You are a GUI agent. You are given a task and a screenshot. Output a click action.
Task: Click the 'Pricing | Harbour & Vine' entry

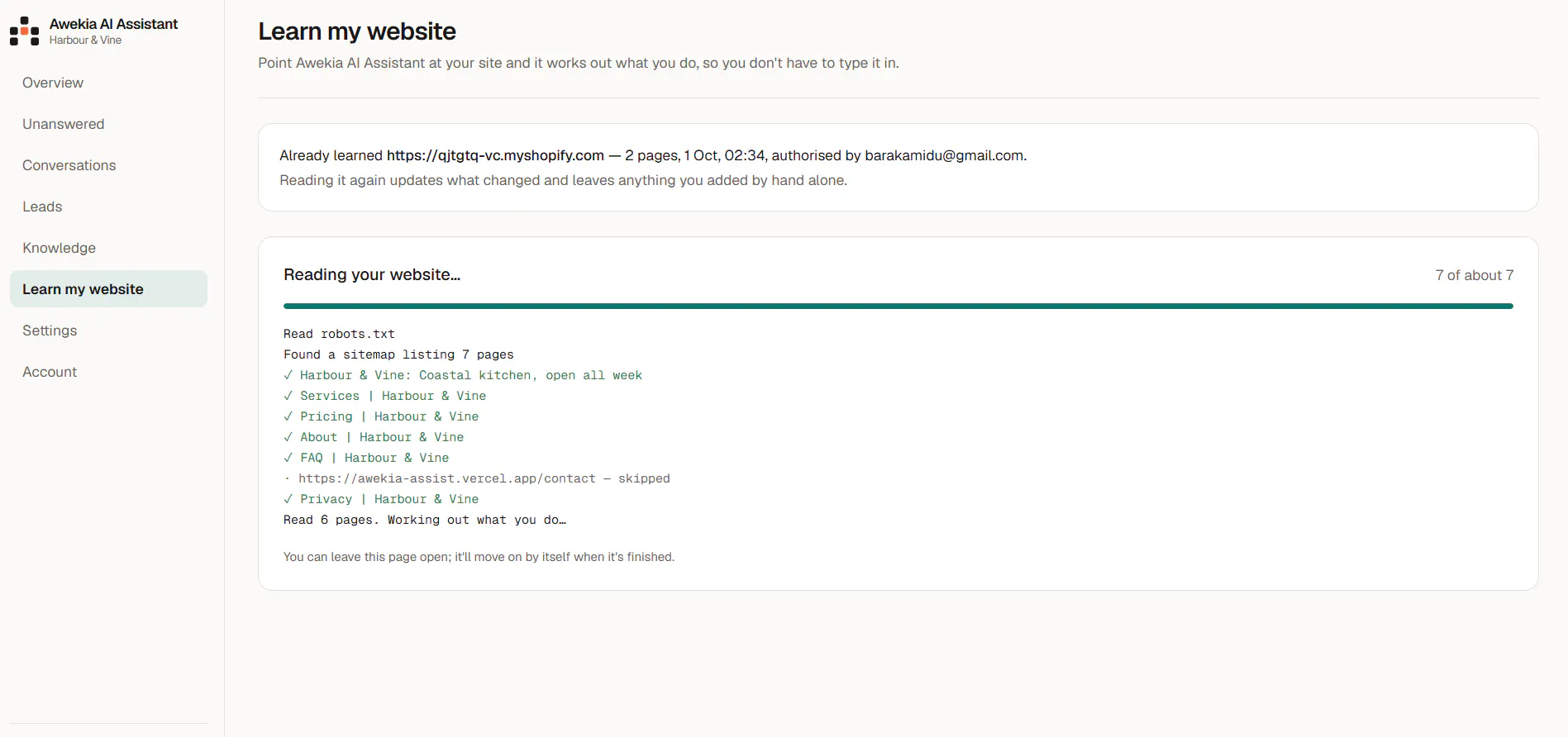(381, 416)
